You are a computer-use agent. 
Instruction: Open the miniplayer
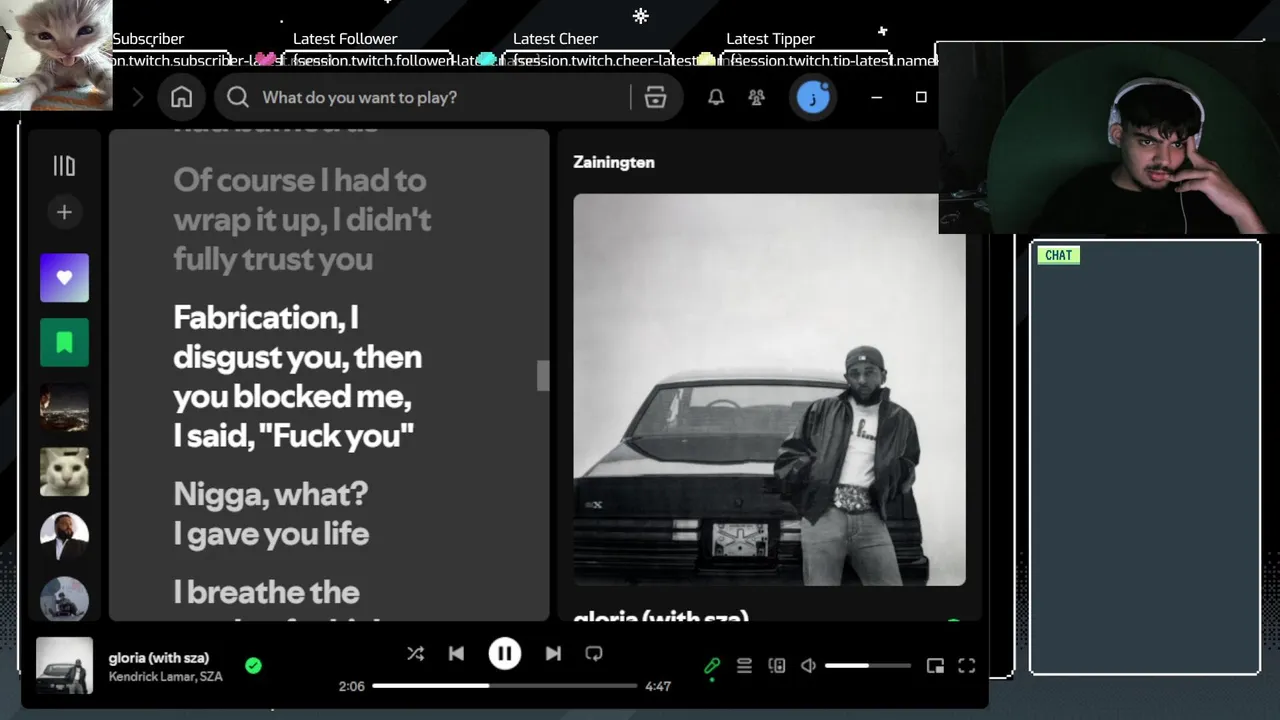[935, 666]
